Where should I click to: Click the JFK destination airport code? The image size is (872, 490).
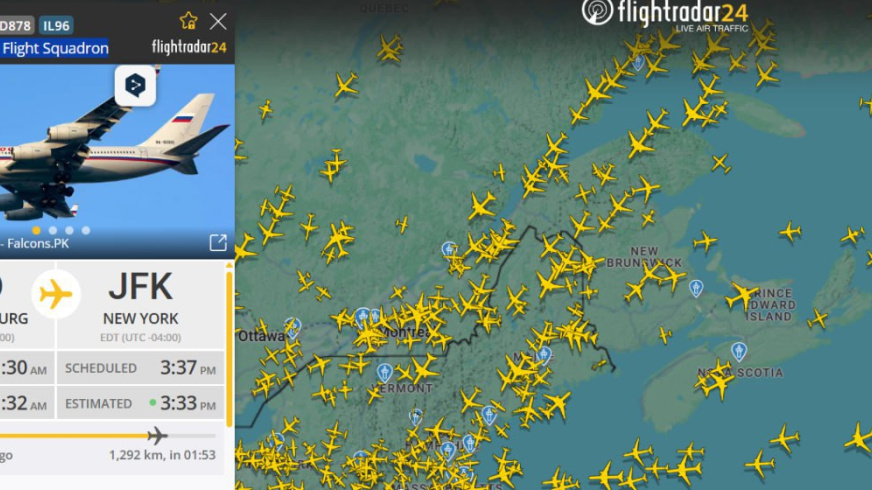140,286
